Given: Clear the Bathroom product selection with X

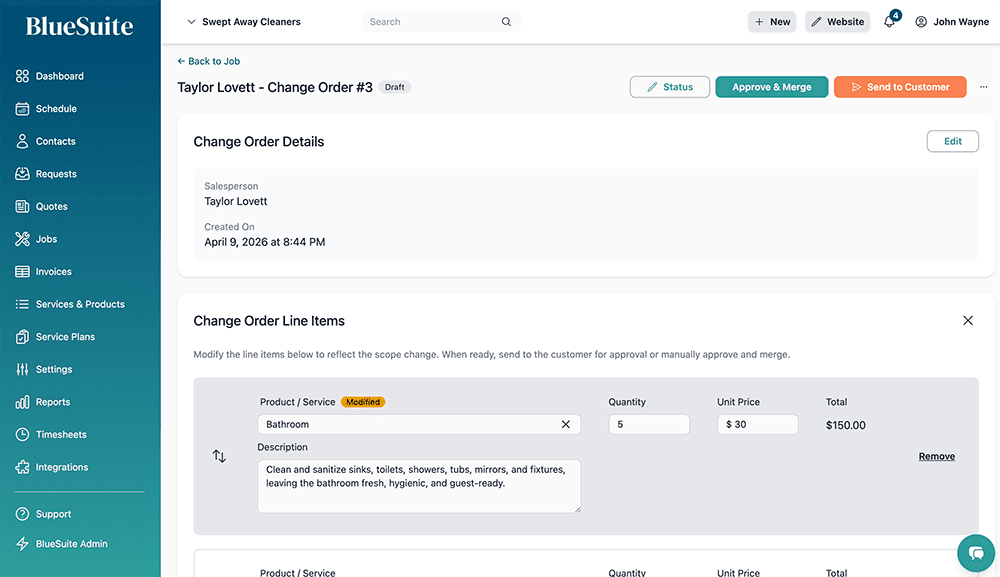Looking at the screenshot, I should pos(566,424).
